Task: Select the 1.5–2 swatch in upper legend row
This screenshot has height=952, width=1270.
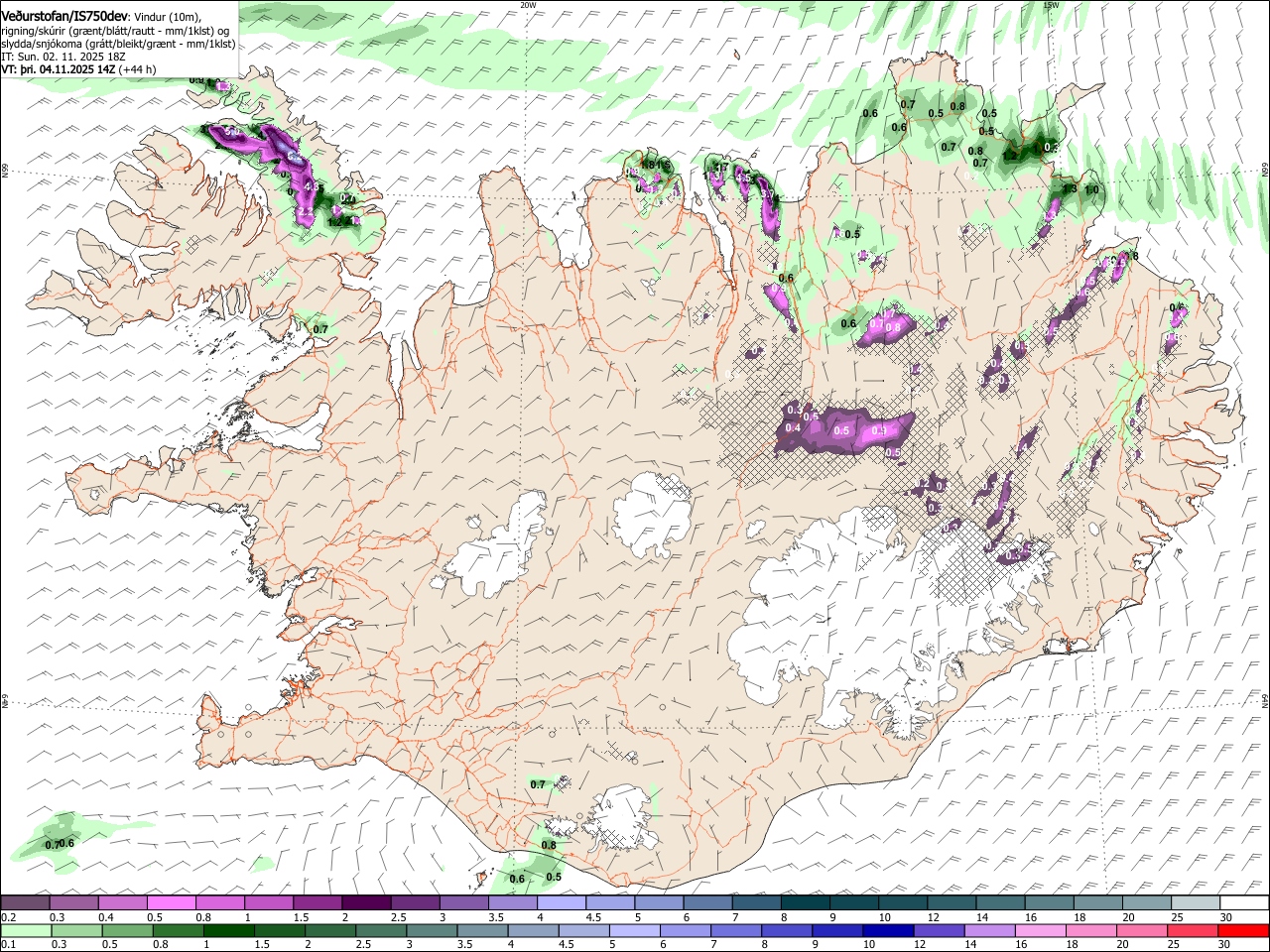Action: [x=317, y=903]
